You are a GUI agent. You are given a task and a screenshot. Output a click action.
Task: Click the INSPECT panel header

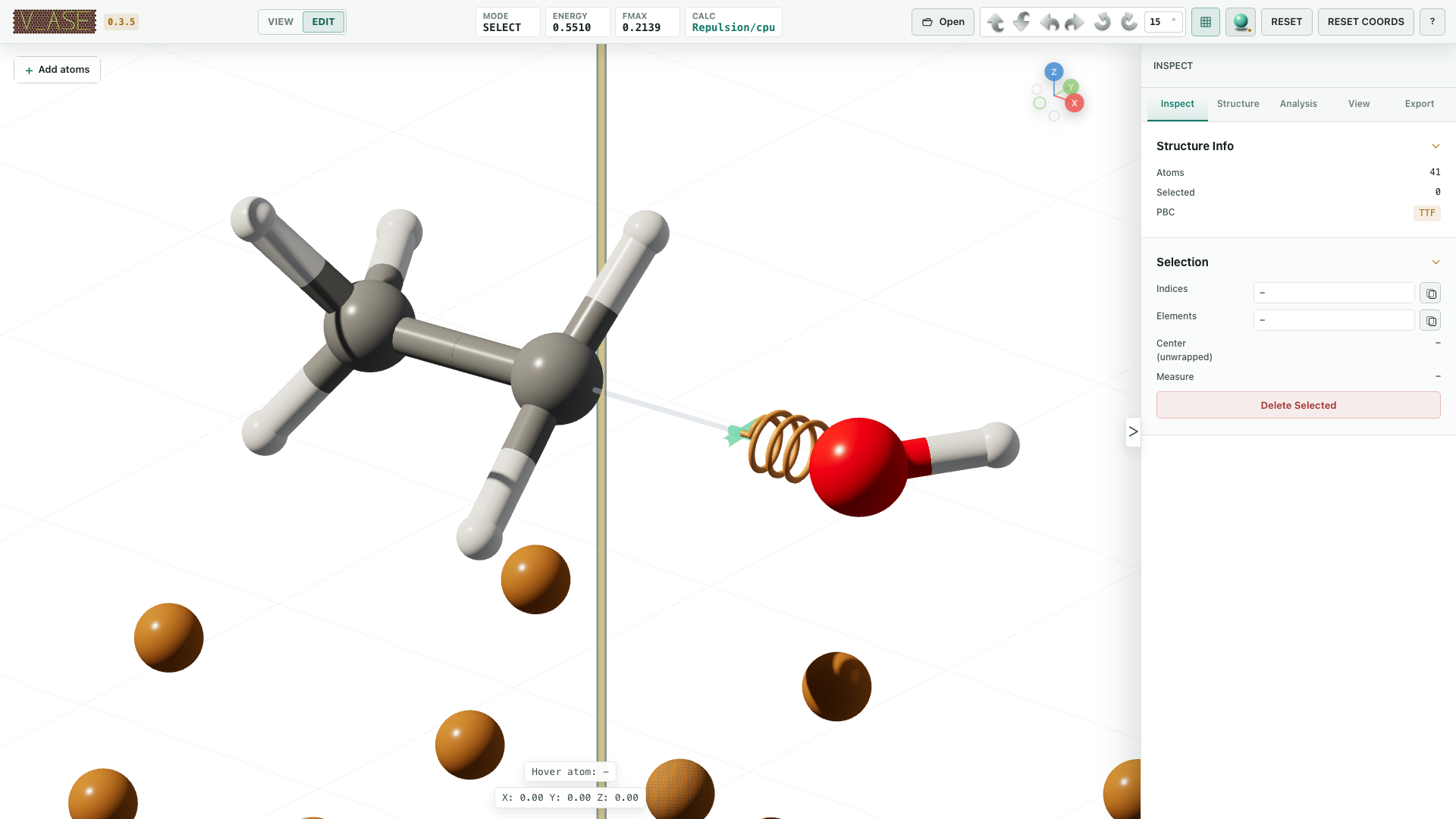1172,66
